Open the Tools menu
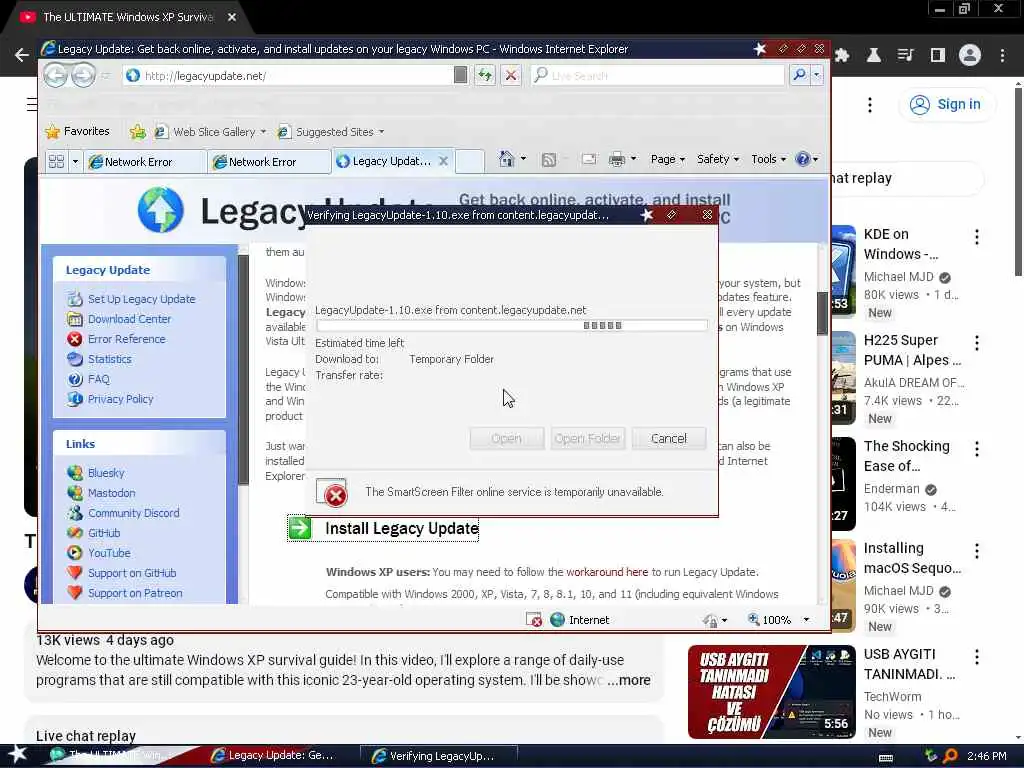The height and width of the screenshot is (768, 1024). coord(768,159)
